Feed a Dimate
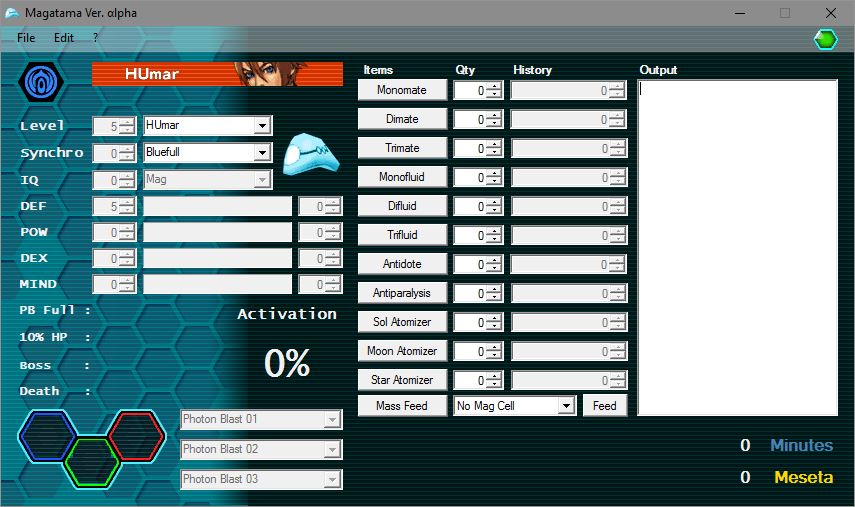Viewport: 855px width, 507px height. pos(402,119)
